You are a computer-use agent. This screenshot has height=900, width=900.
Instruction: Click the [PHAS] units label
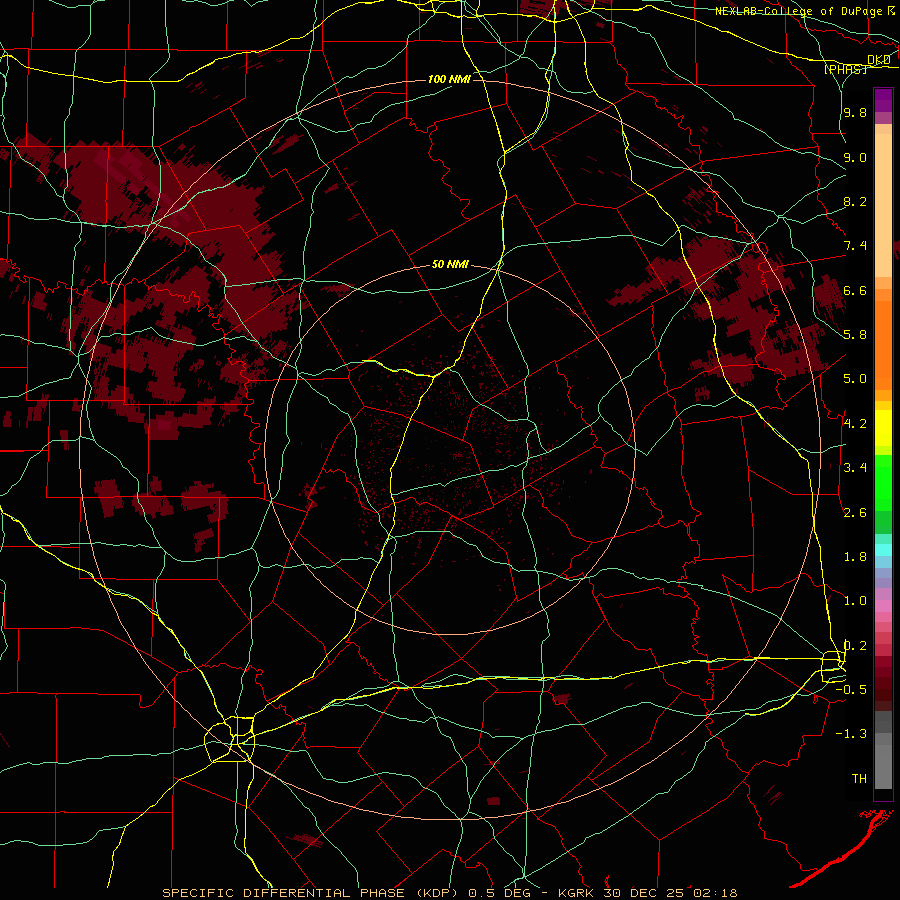(x=845, y=69)
